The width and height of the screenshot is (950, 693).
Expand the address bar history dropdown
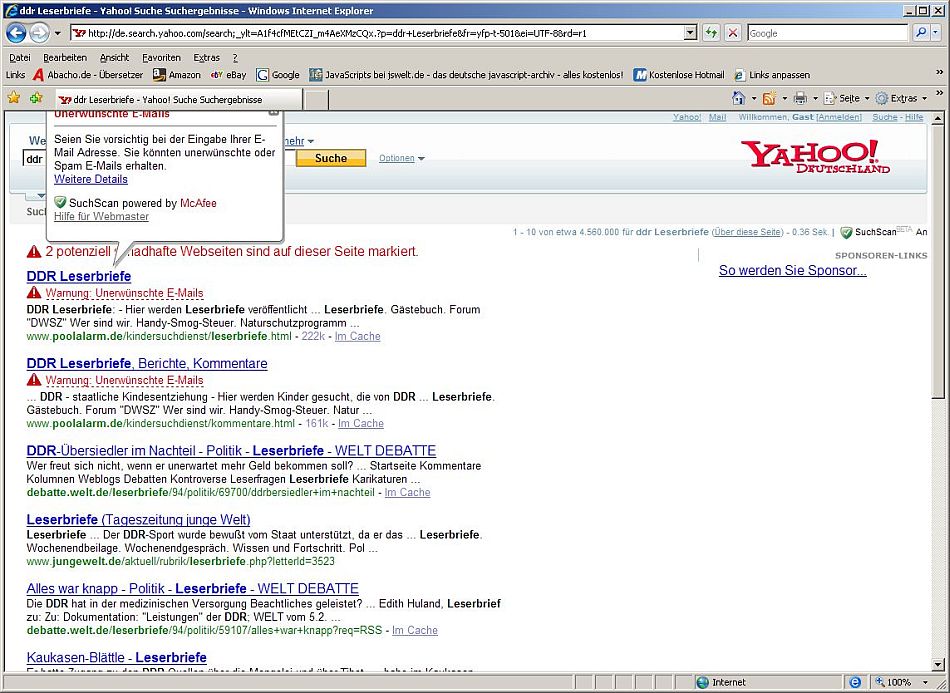[691, 33]
